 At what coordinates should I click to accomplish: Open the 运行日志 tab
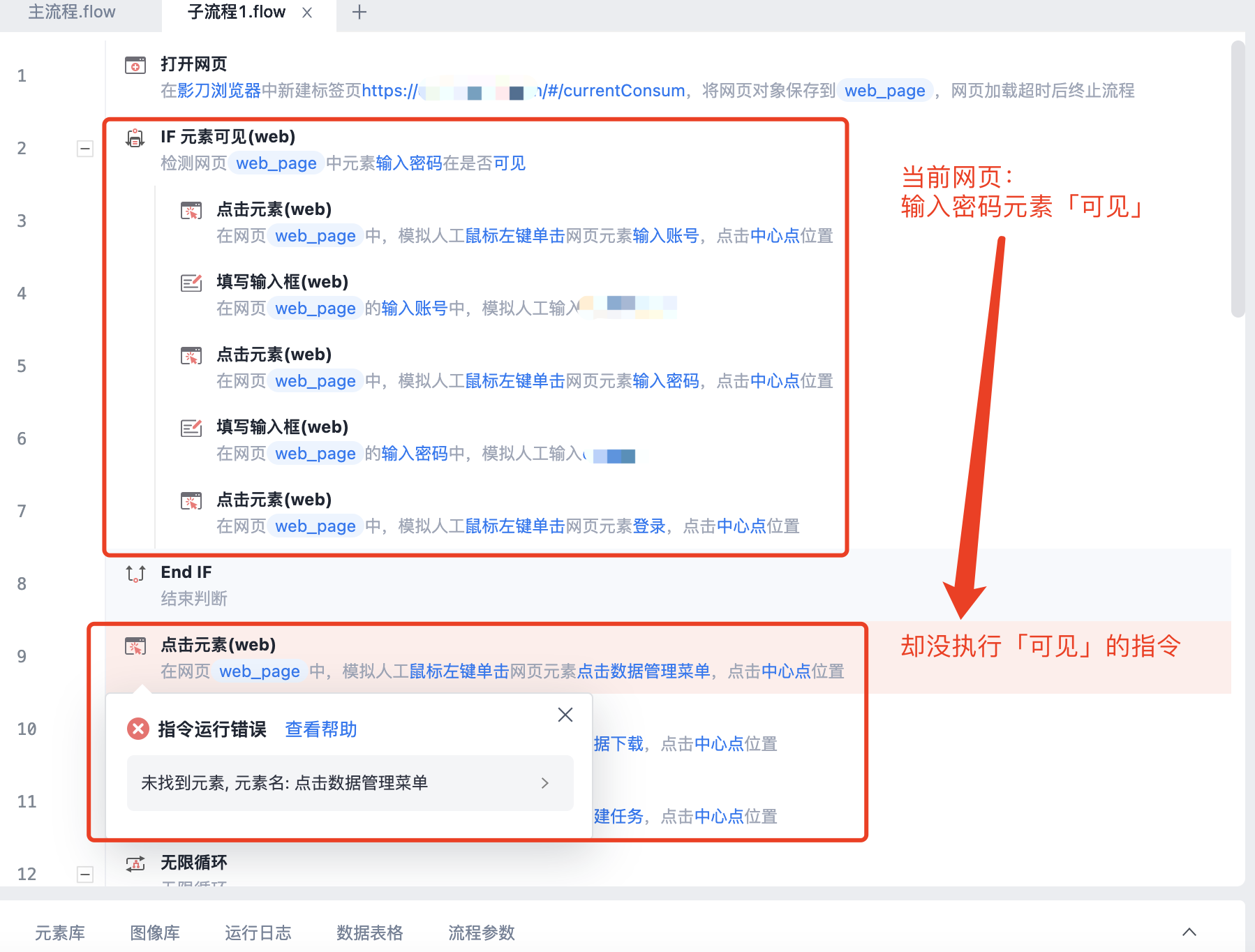tap(258, 932)
